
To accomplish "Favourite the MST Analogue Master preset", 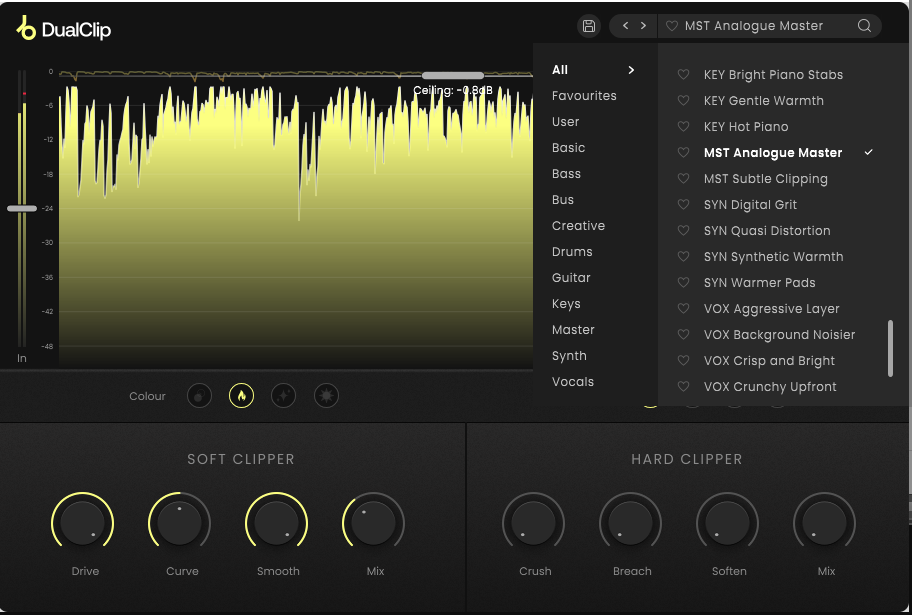I will click(x=683, y=152).
